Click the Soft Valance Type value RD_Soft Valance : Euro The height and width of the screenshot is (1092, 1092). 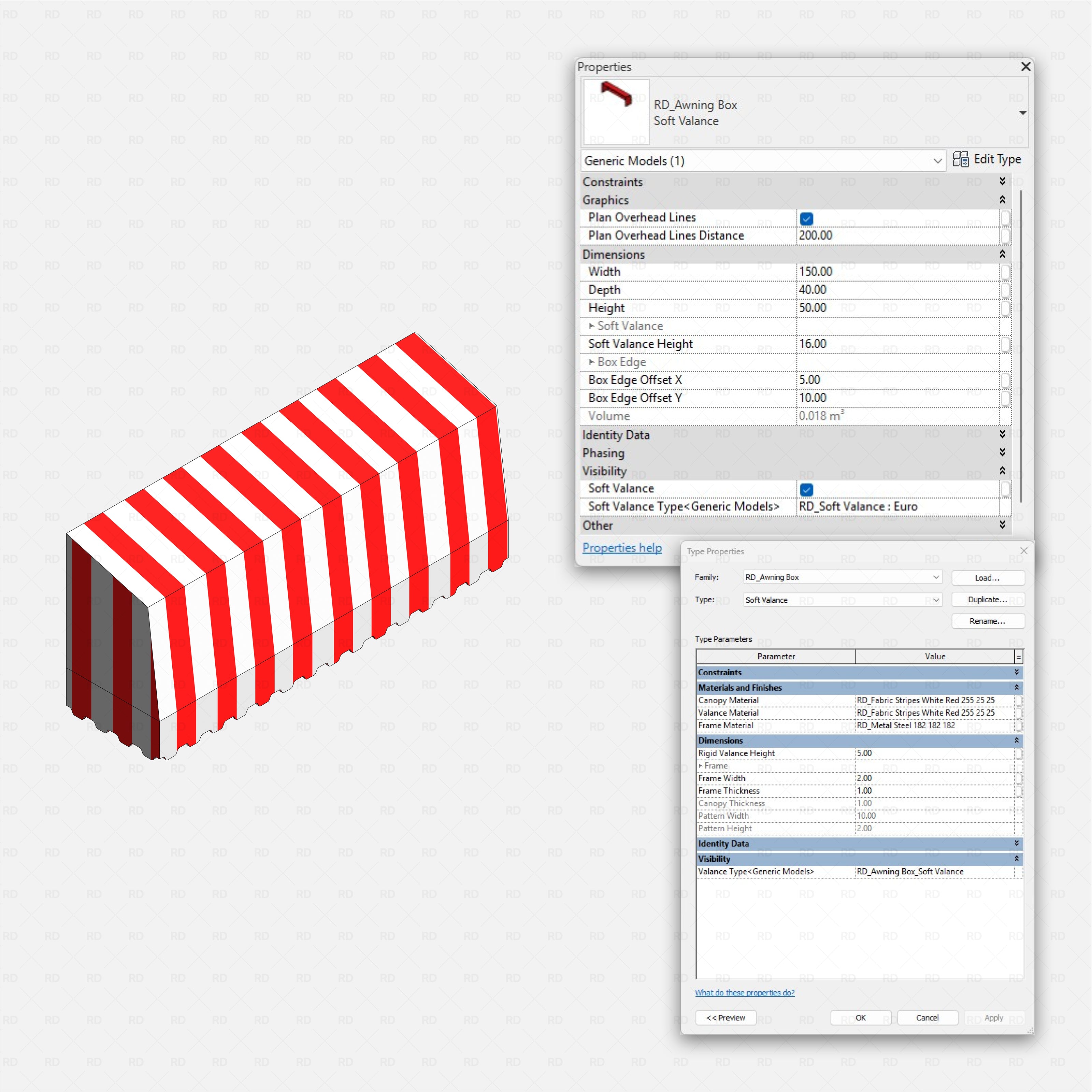pos(897,506)
